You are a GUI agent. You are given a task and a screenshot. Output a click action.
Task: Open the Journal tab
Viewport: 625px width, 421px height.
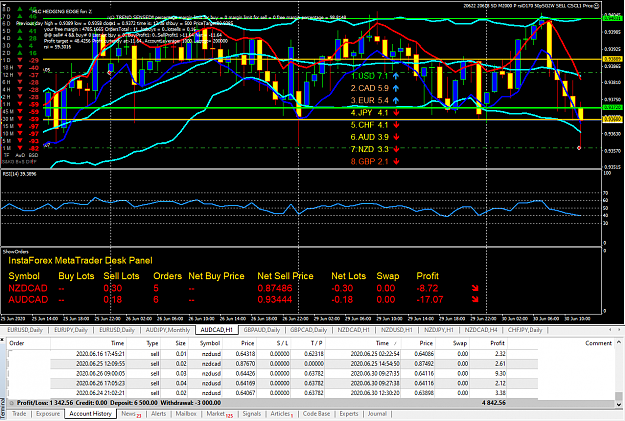pos(377,414)
